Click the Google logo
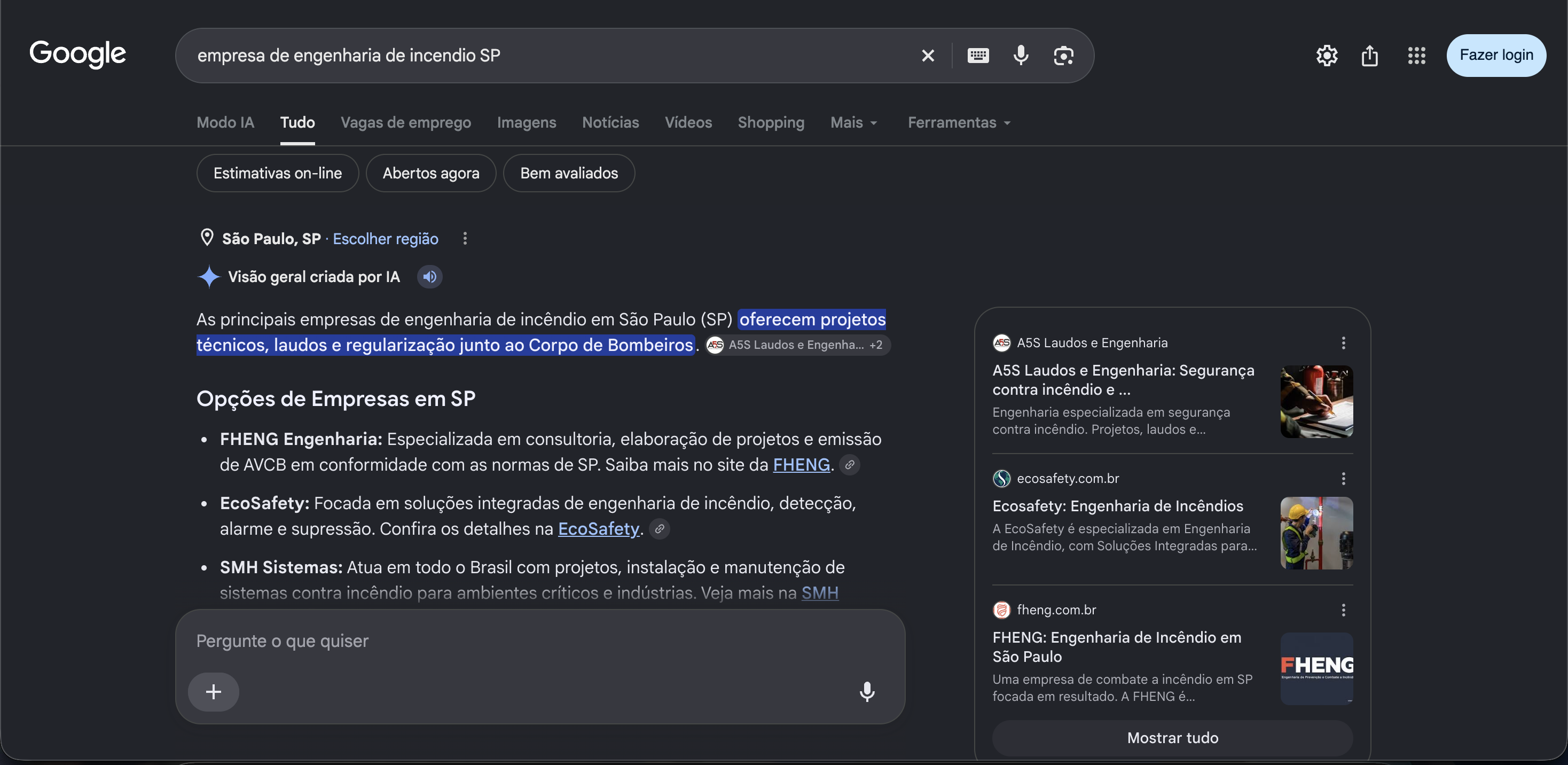Viewport: 1568px width, 765px height. coord(78,54)
